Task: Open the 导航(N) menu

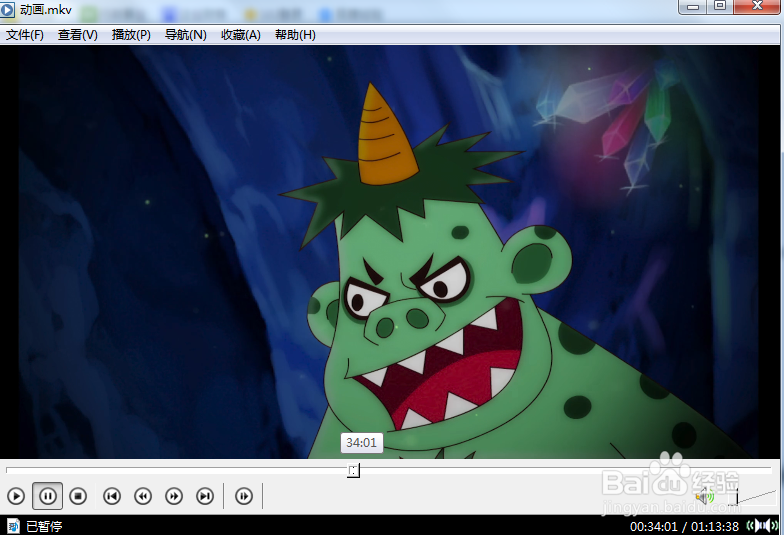Action: tap(186, 35)
